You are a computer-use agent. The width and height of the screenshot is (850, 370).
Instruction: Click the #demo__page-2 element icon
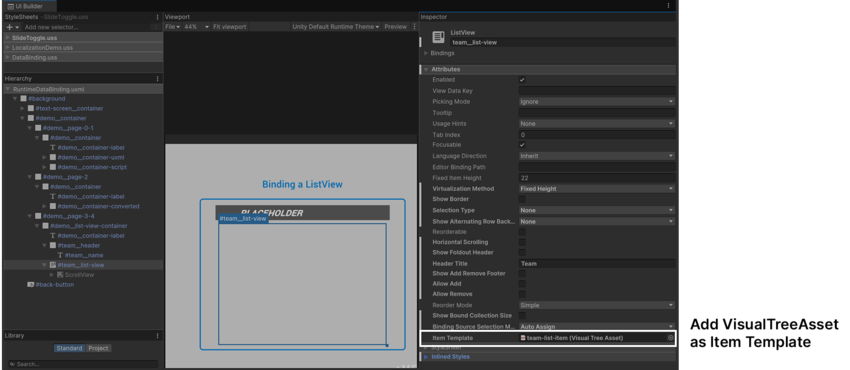pos(38,177)
